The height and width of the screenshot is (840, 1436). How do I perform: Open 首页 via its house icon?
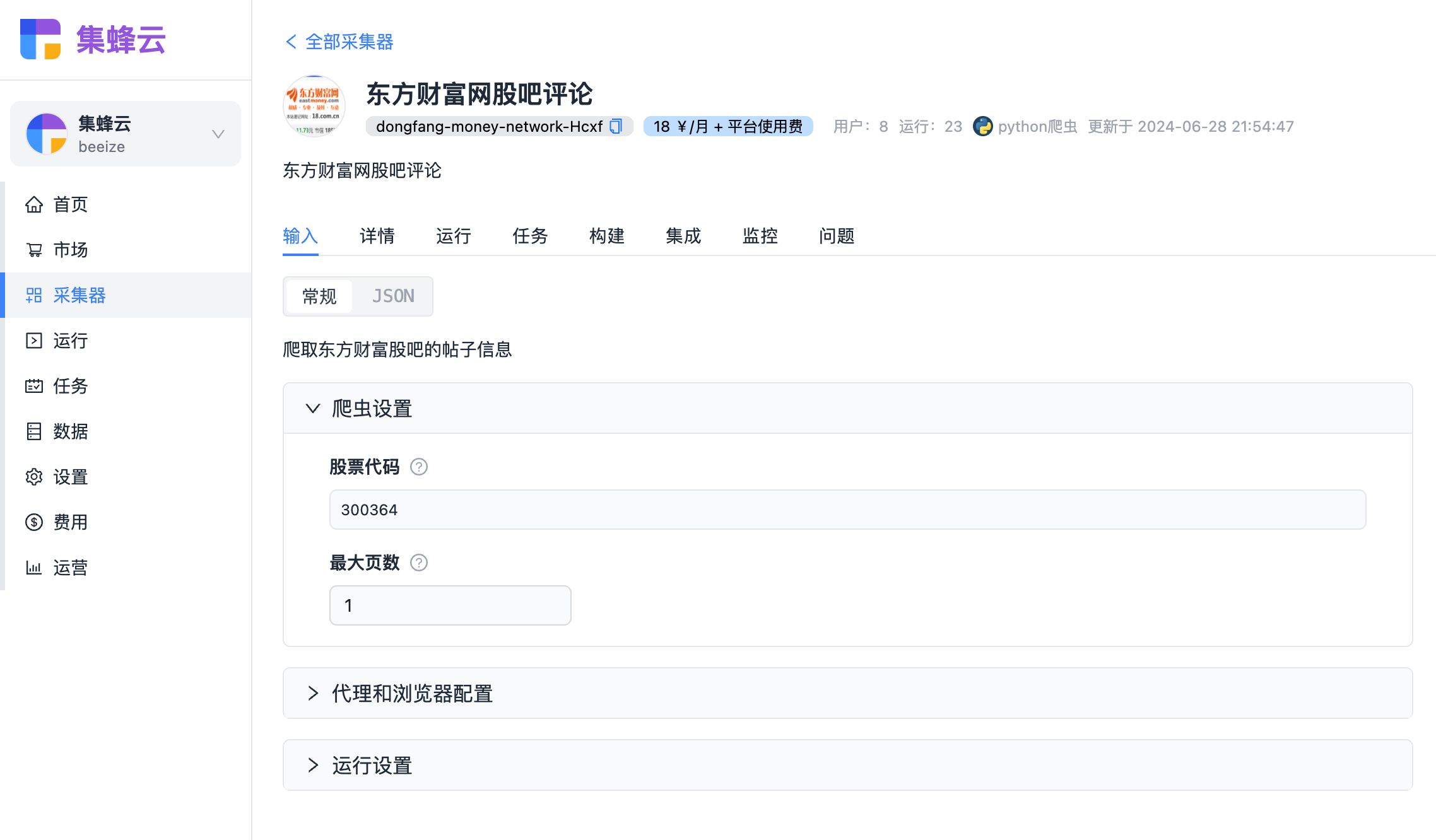pyautogui.click(x=34, y=204)
